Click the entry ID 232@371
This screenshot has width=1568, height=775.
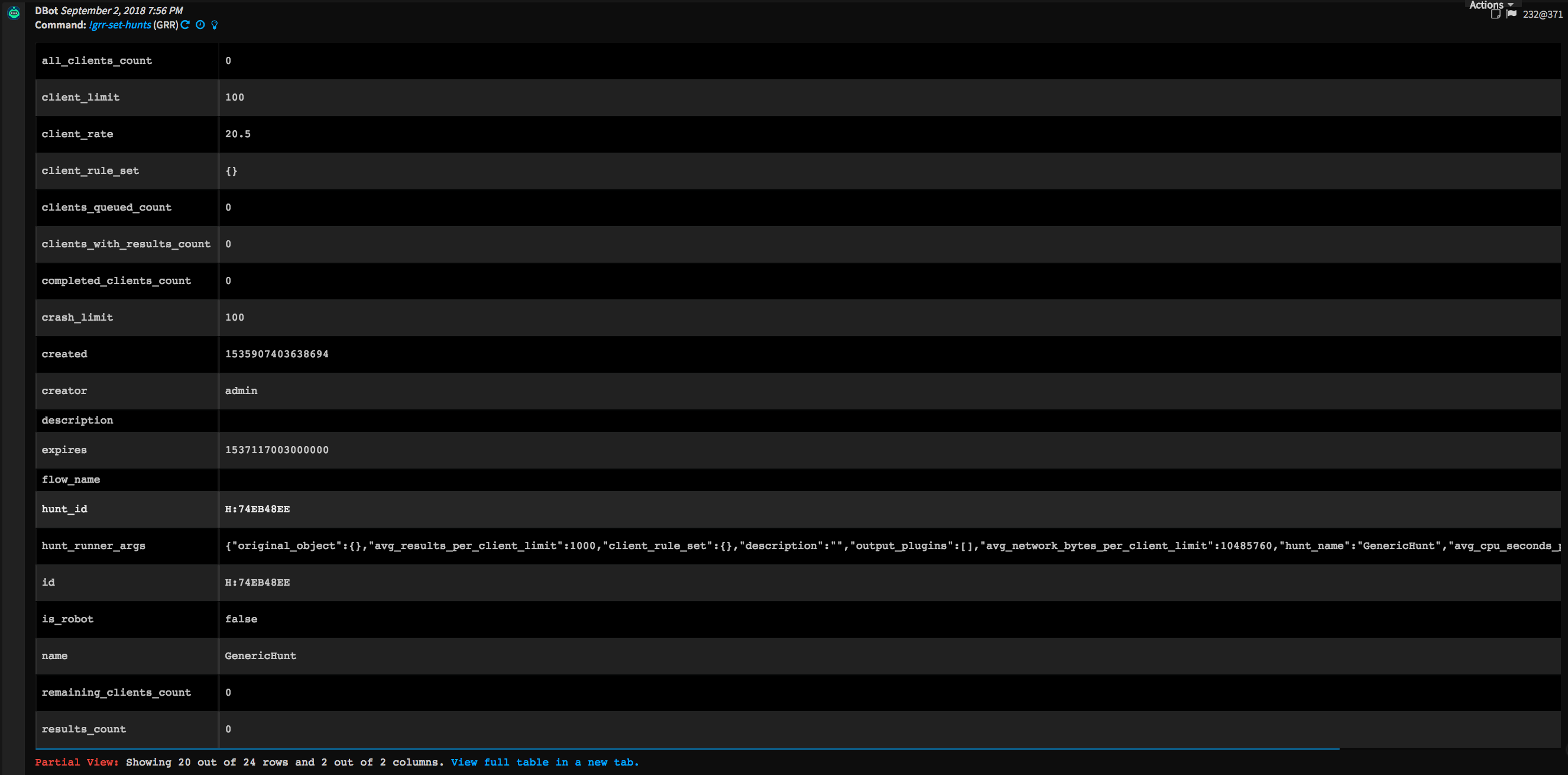click(x=1542, y=14)
